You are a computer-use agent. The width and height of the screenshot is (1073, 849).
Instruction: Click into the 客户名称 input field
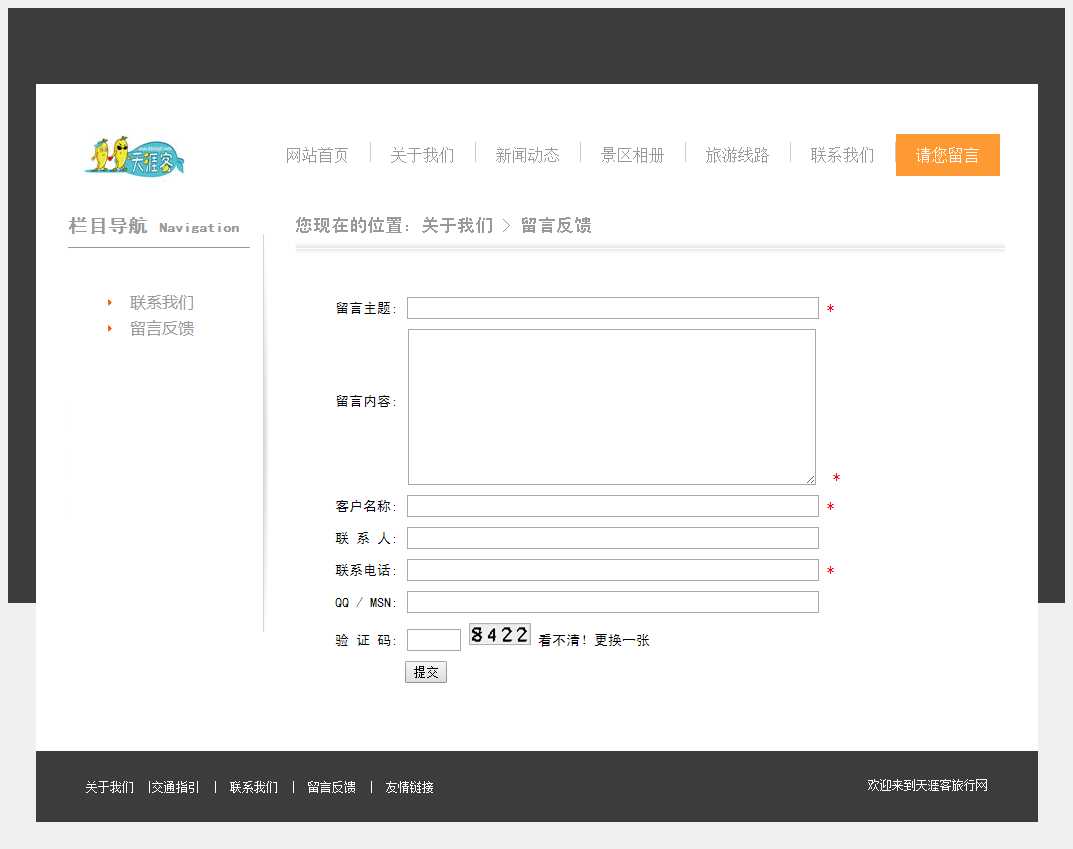click(612, 506)
